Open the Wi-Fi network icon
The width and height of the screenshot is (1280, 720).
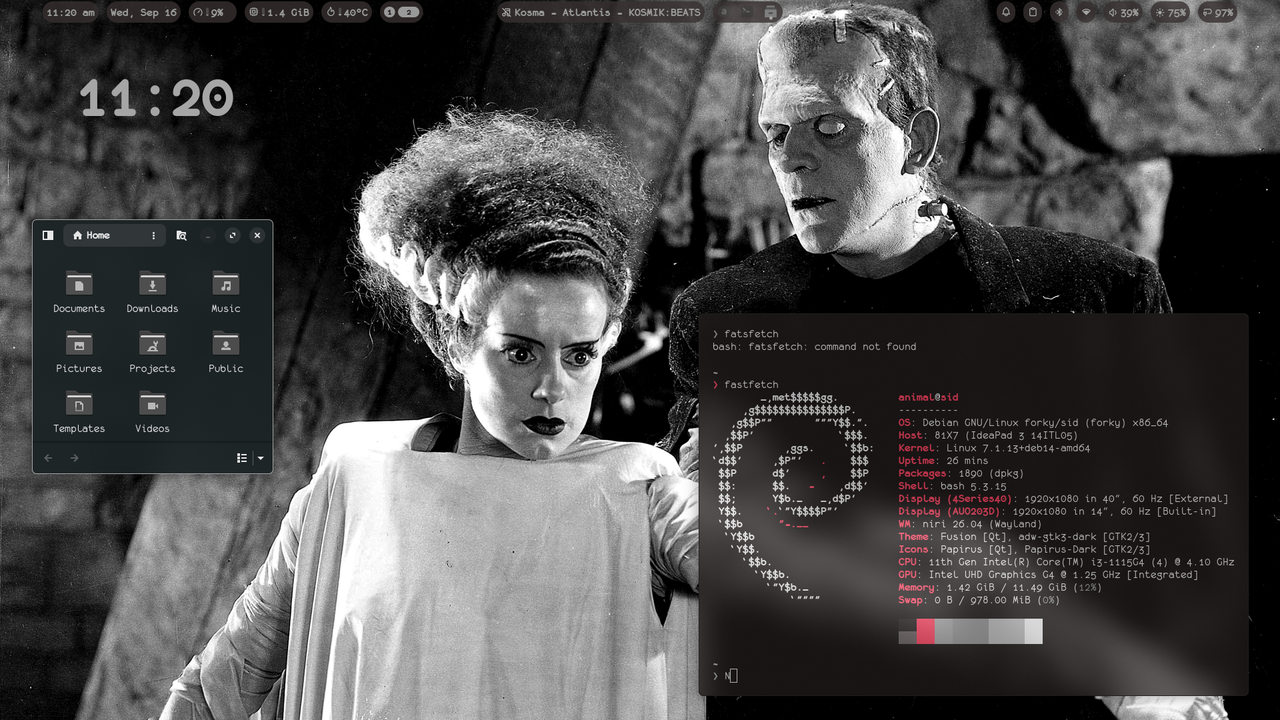[1086, 12]
